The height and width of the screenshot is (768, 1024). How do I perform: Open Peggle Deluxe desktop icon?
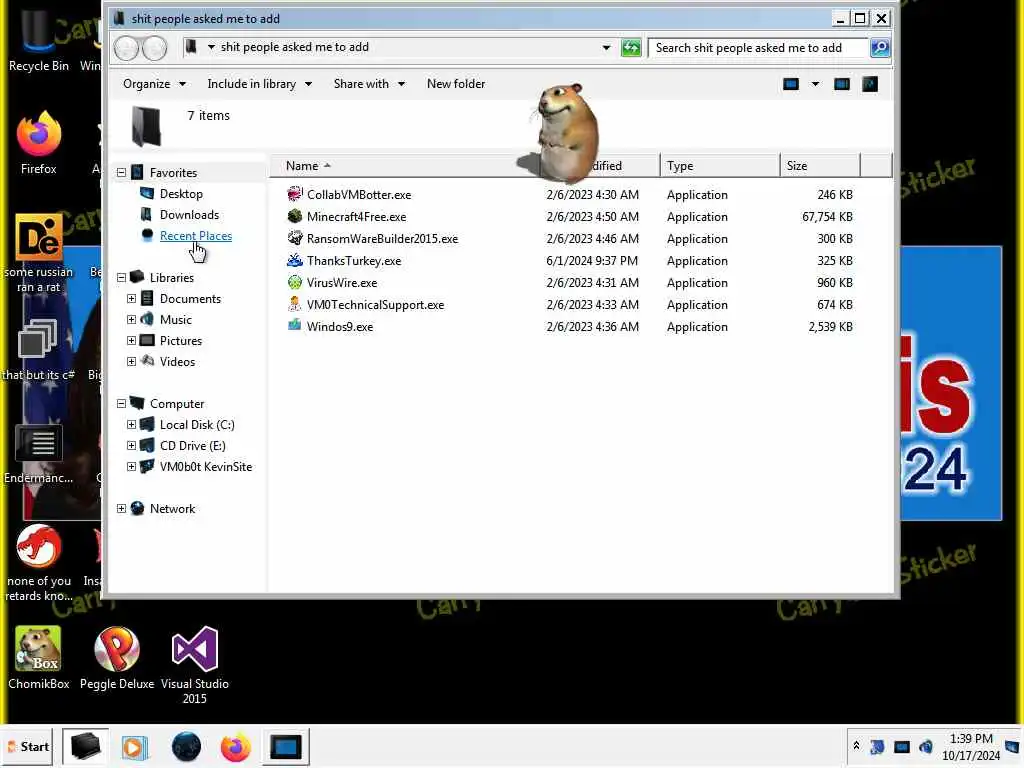pyautogui.click(x=117, y=658)
